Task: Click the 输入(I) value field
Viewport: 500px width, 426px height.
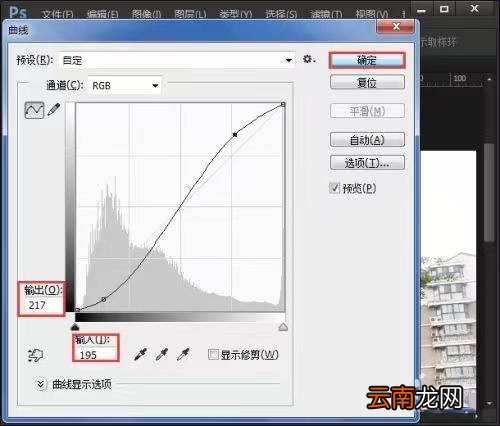Action: point(96,355)
